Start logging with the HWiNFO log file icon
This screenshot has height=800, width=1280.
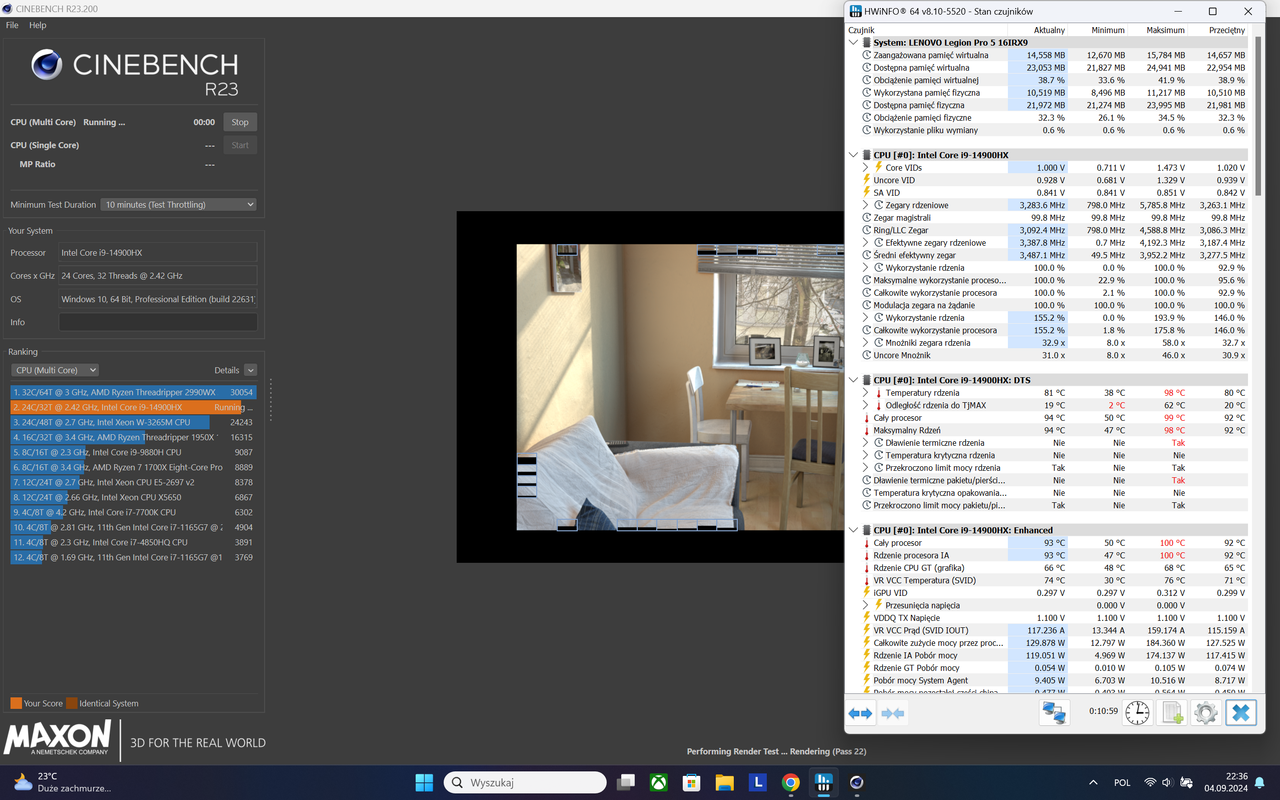(1172, 712)
